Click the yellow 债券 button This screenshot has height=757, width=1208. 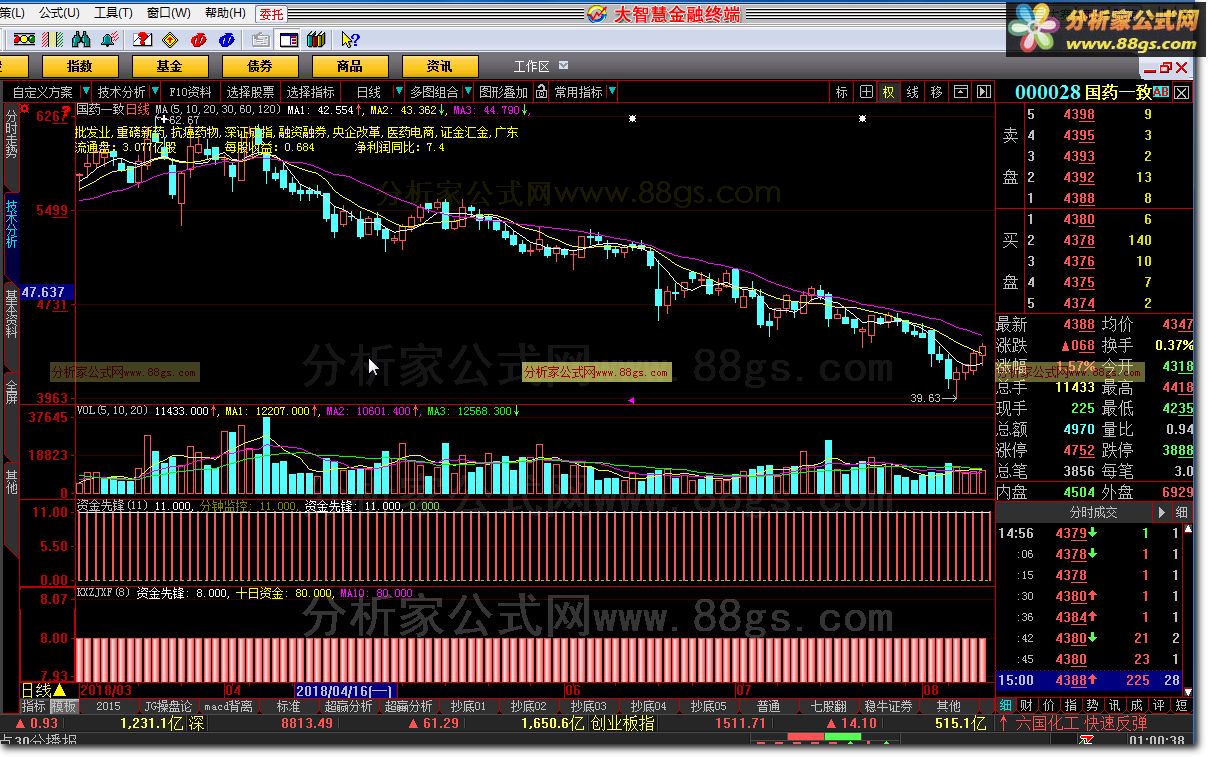[x=260, y=66]
